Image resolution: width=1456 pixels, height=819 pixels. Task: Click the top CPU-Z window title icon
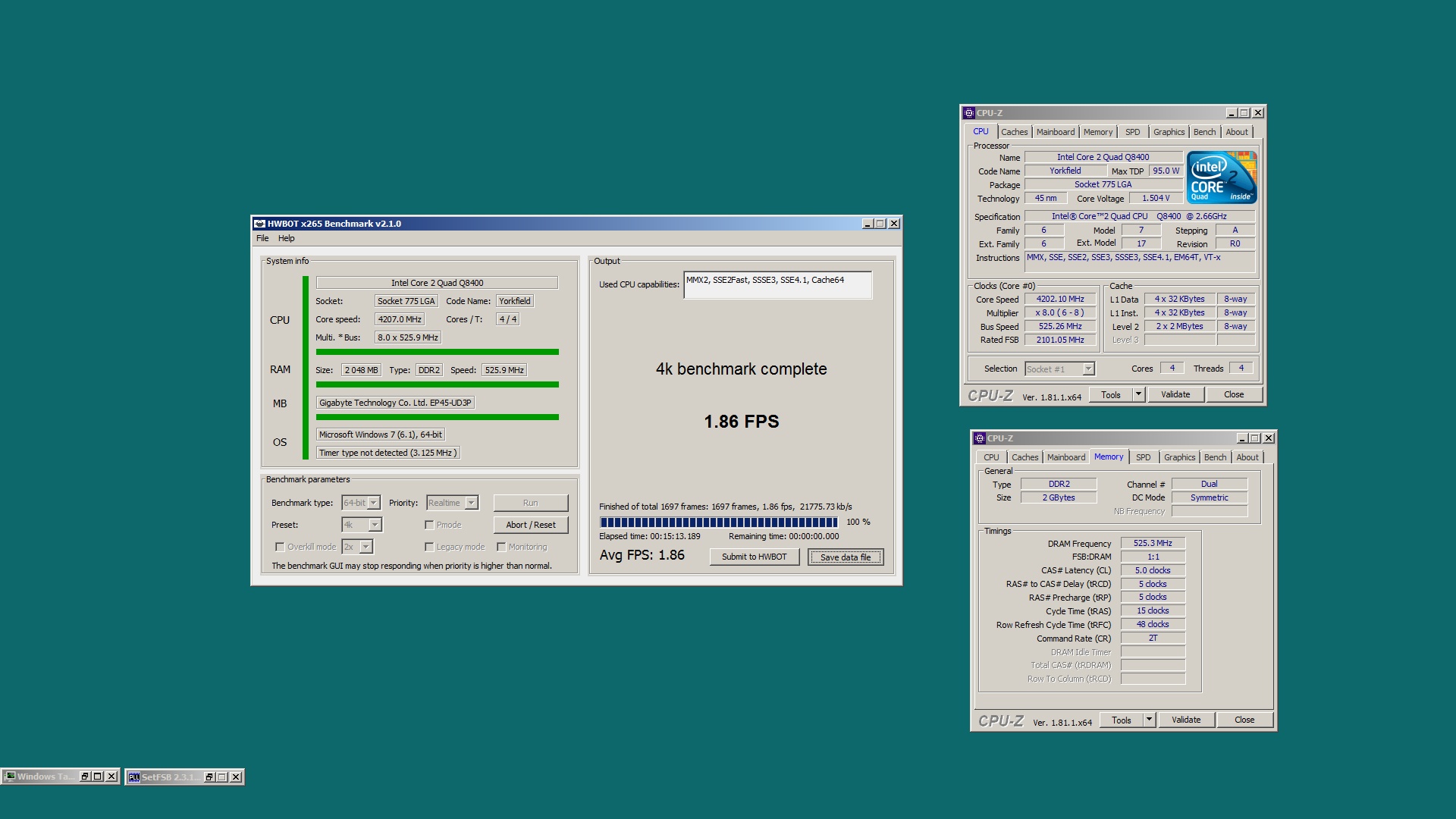968,113
